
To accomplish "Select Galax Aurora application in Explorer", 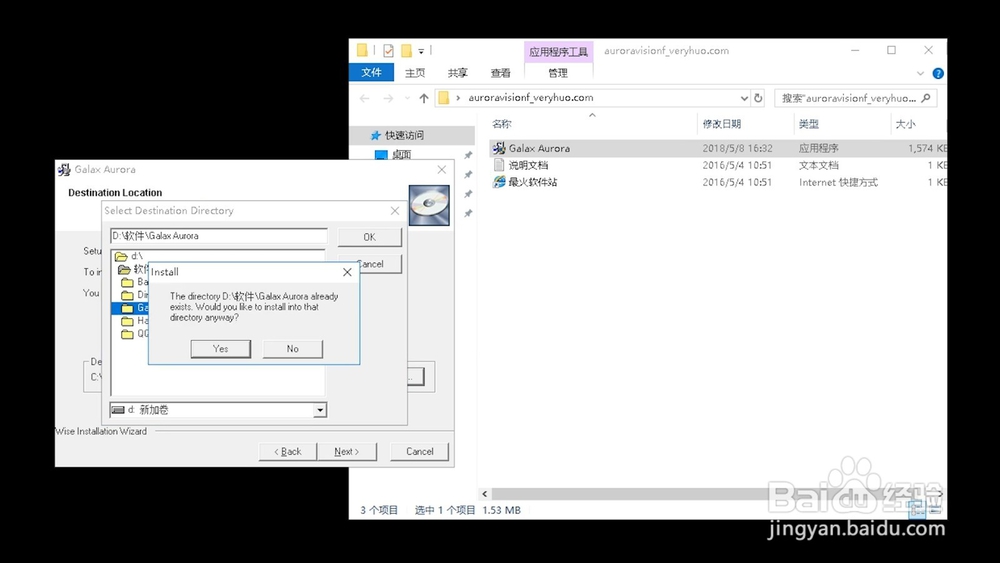I will 539,148.
